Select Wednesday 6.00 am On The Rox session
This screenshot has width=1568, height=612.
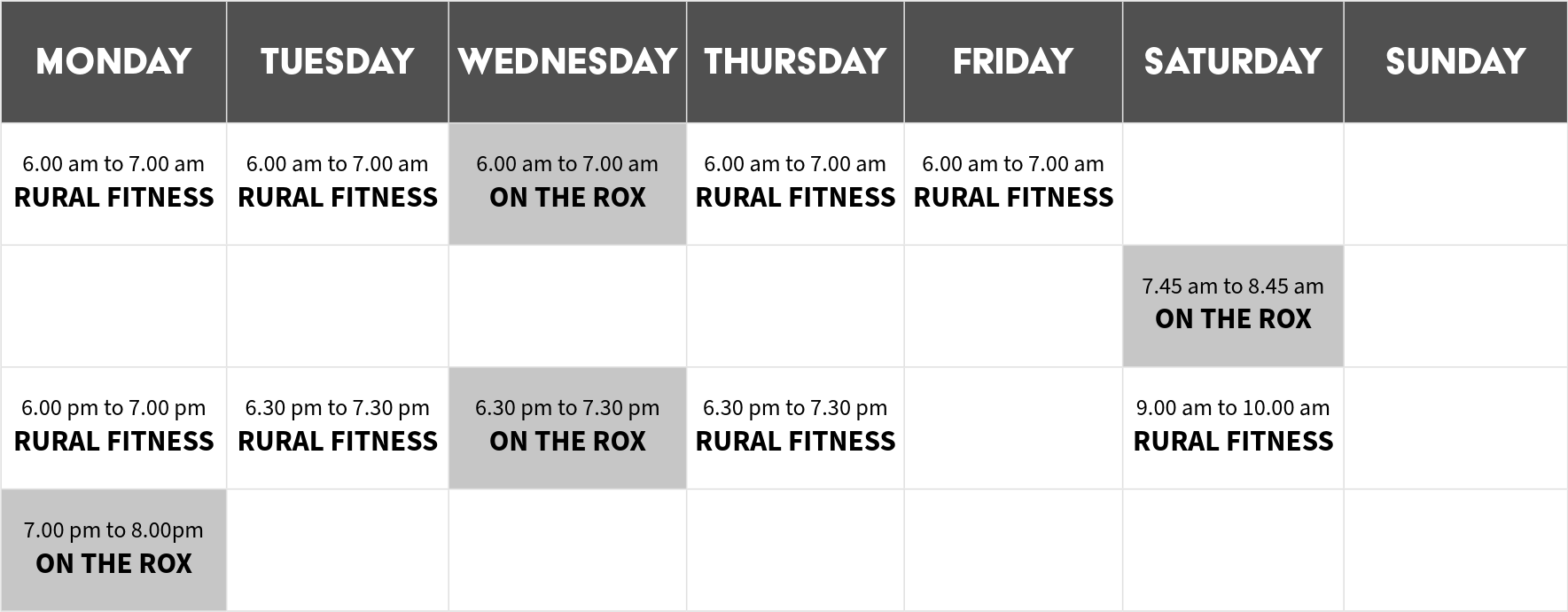(567, 184)
